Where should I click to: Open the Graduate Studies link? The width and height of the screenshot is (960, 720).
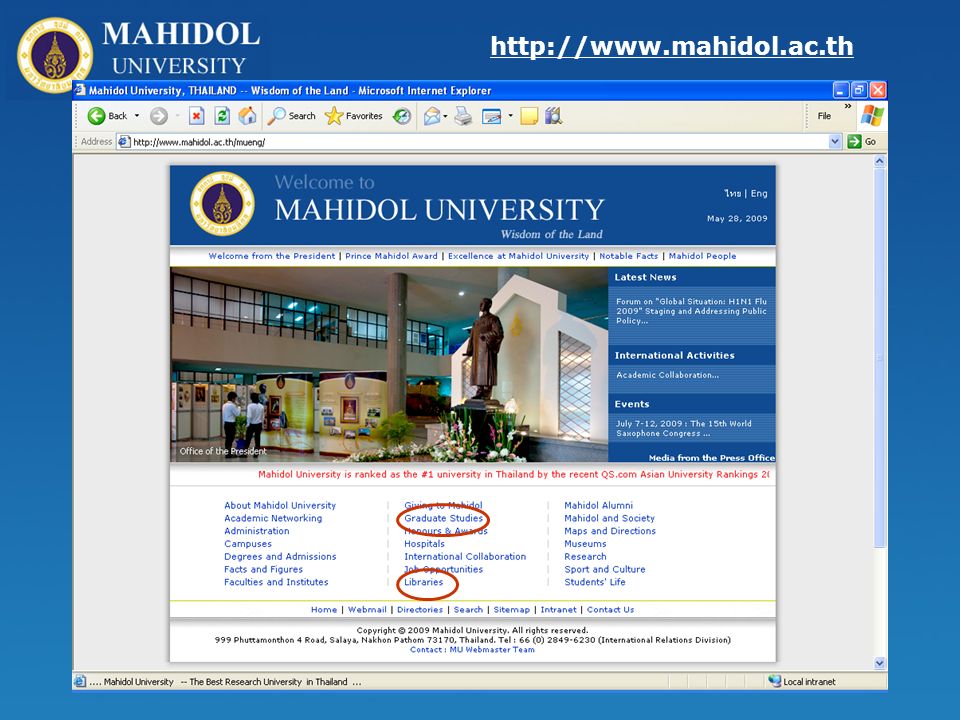click(x=443, y=518)
